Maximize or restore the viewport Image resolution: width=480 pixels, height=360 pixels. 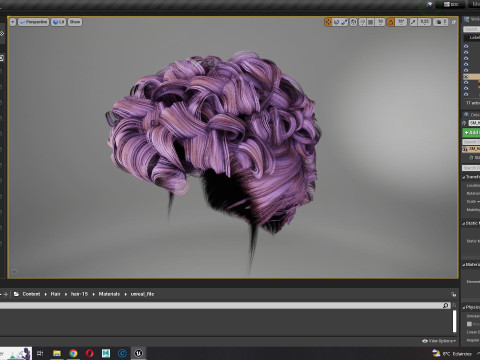click(x=454, y=22)
